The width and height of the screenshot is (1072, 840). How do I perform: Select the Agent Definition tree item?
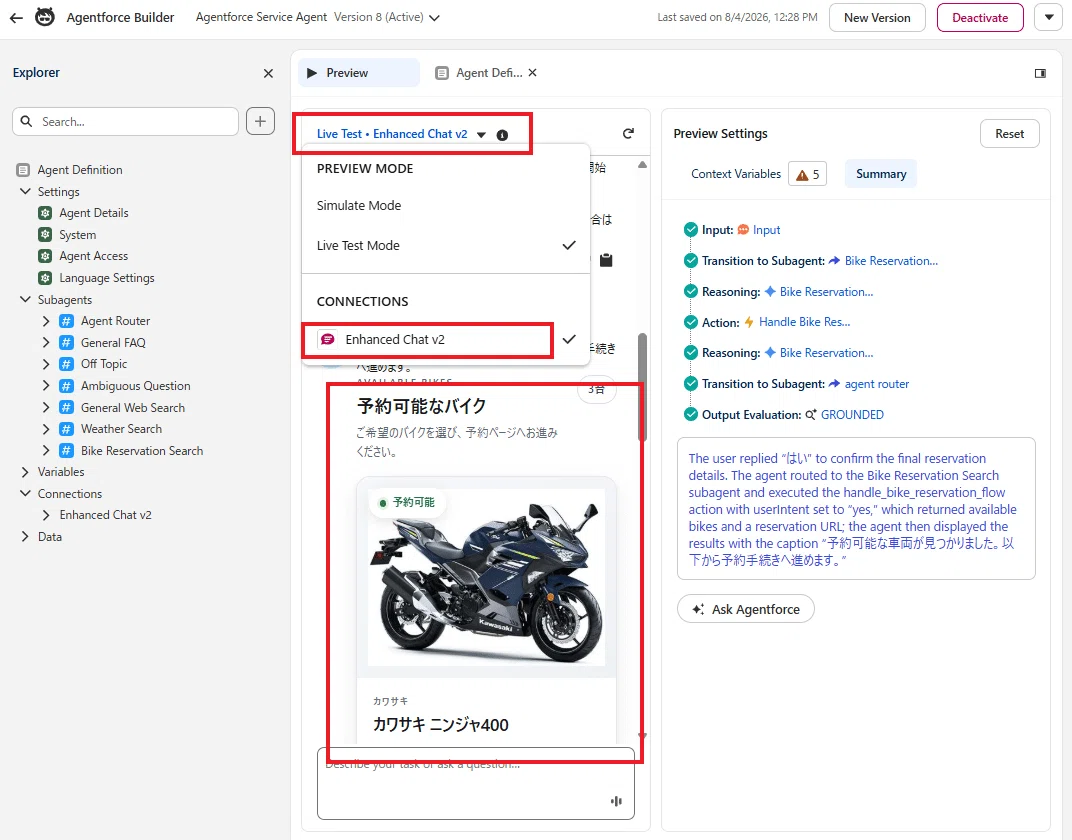click(x=80, y=170)
